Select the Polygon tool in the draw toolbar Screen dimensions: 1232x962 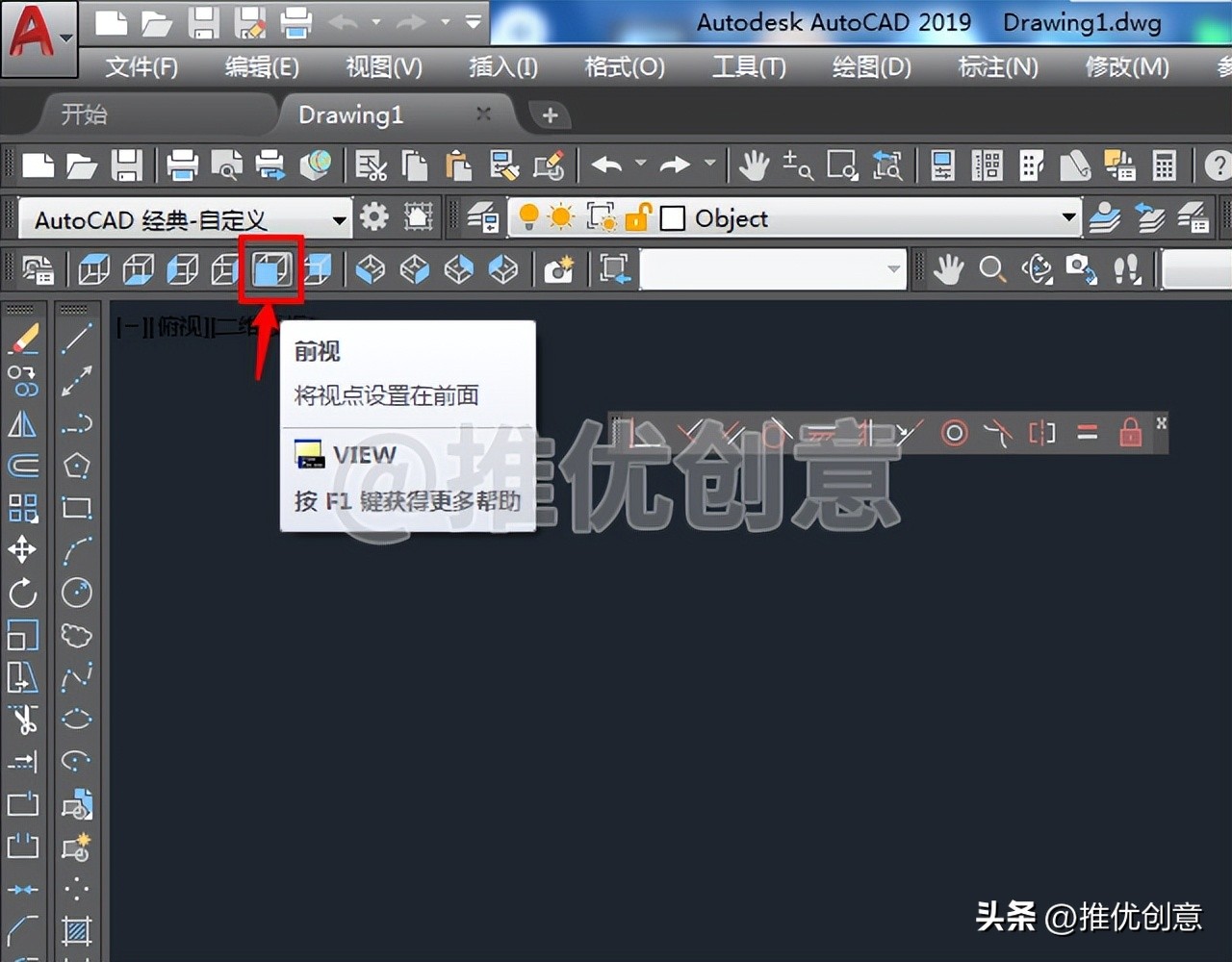coord(76,466)
